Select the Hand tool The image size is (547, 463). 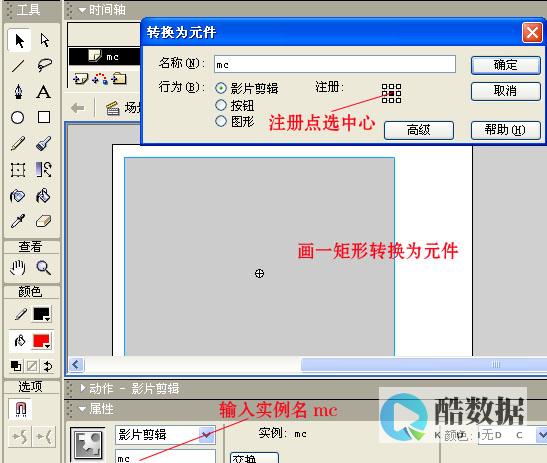click(17, 268)
